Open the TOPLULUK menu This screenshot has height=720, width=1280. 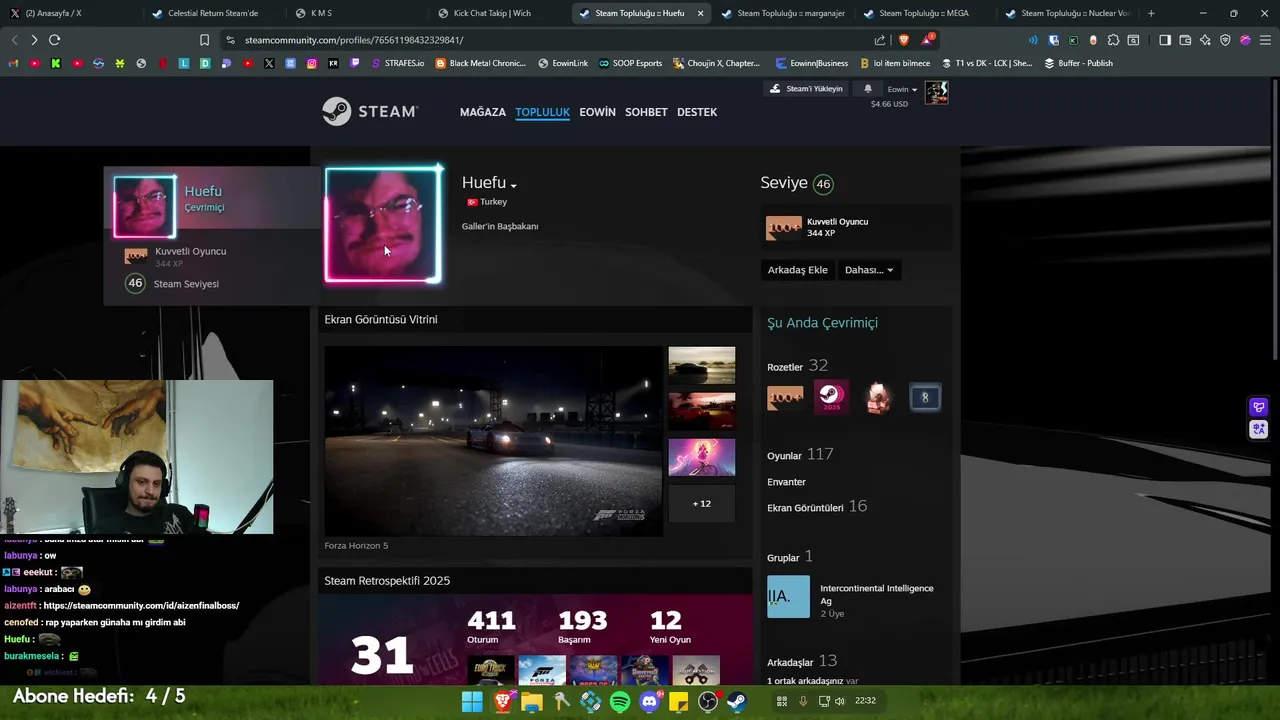pos(542,112)
